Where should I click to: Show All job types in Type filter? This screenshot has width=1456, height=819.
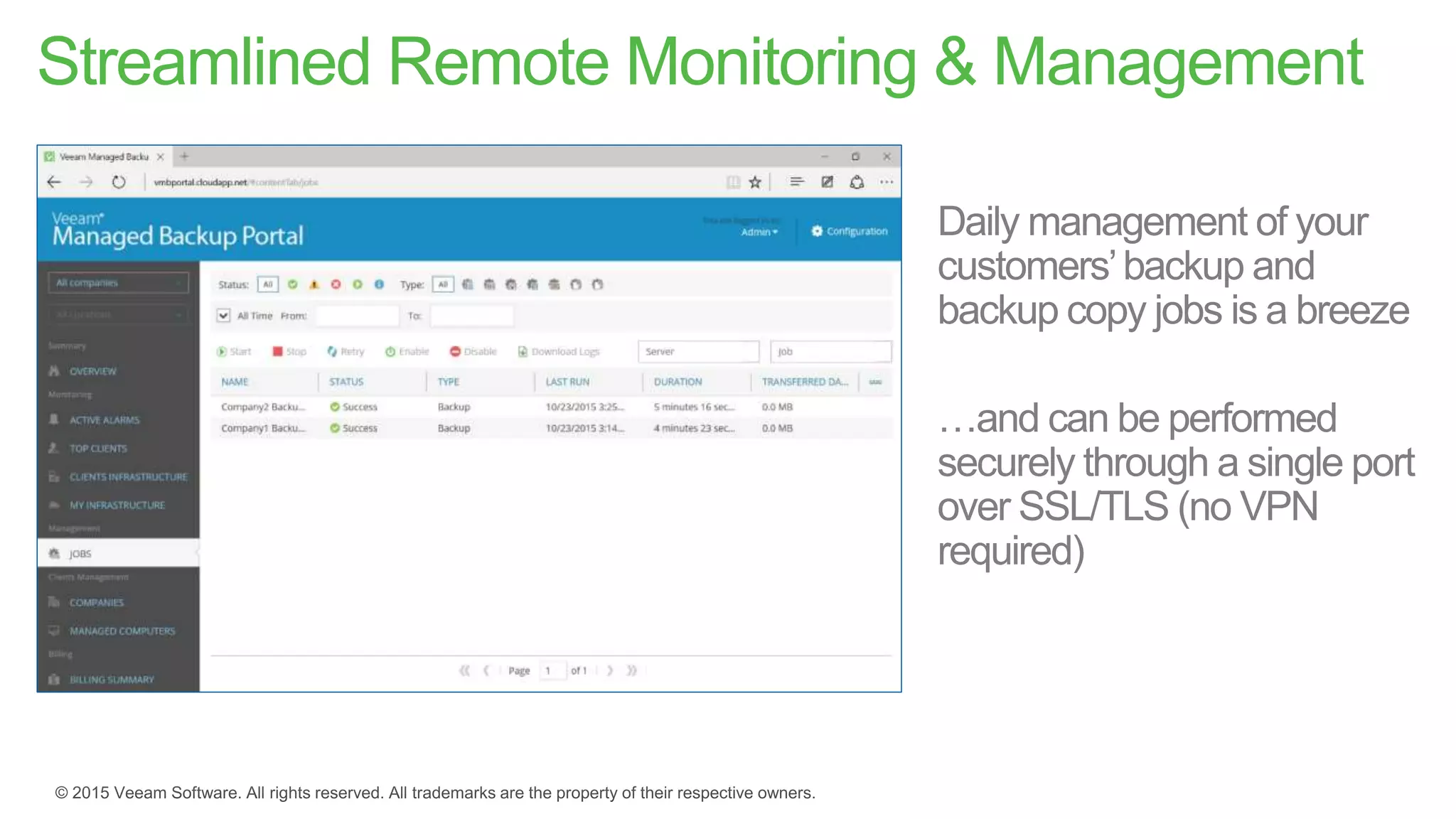(443, 284)
